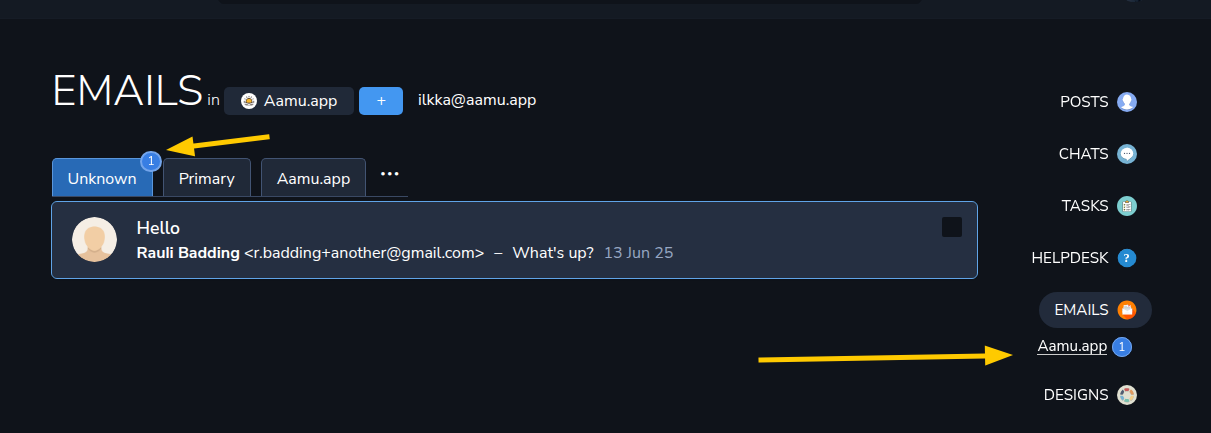Viewport: 1211px width, 433px height.
Task: Switch to the Primary tab
Action: (x=207, y=178)
